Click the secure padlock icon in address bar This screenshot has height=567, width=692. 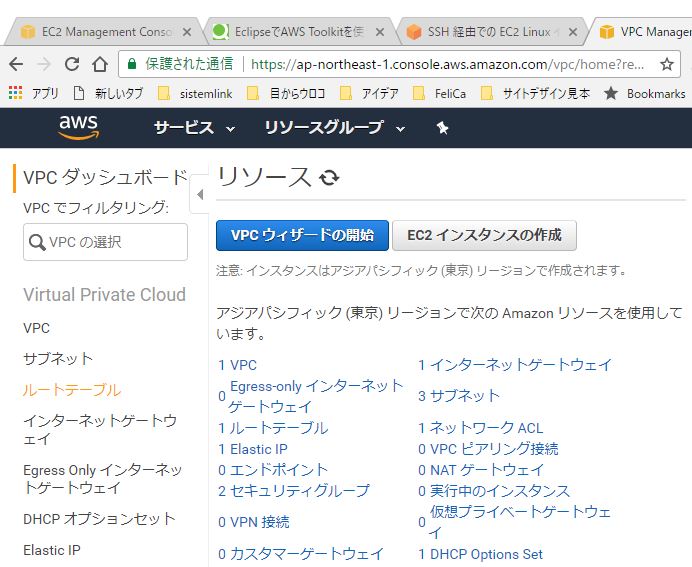(132, 64)
